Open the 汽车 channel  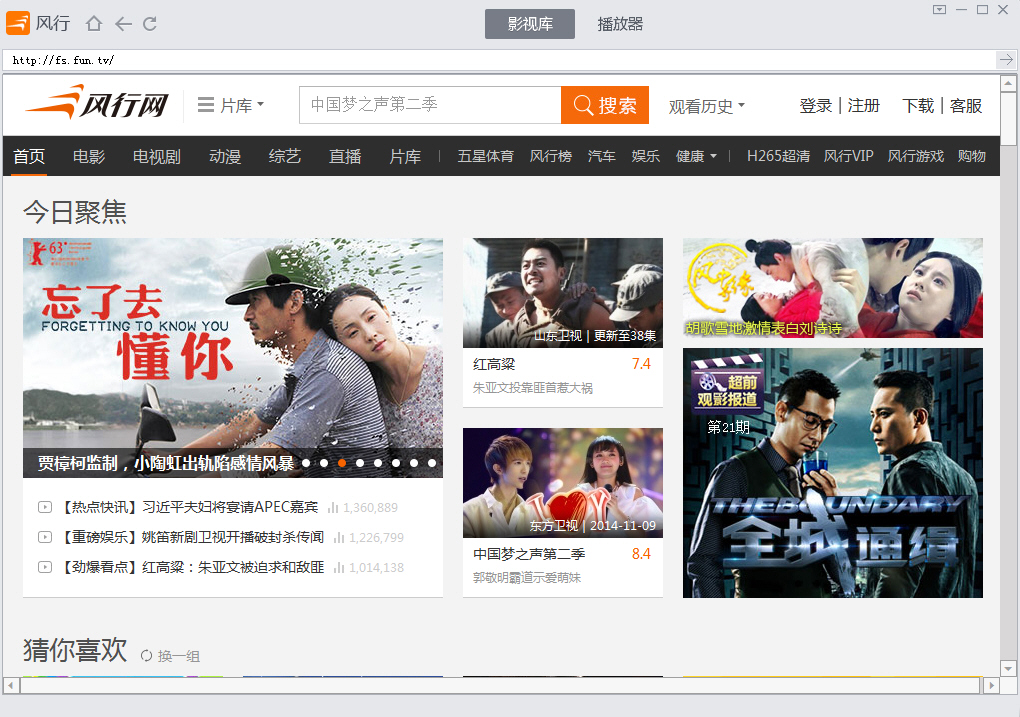coord(602,156)
